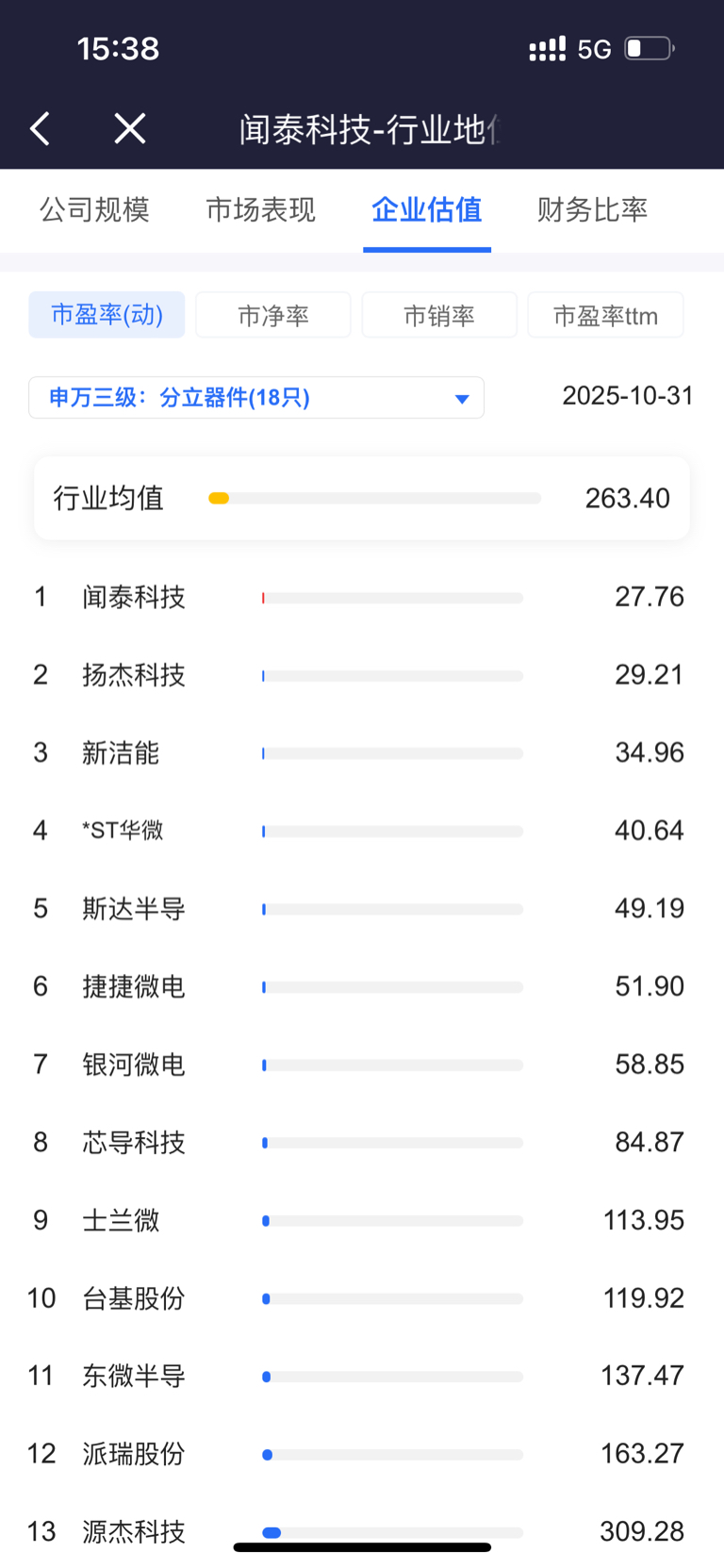
Task: Tap the 士兰微 value bar
Action: [392, 1221]
